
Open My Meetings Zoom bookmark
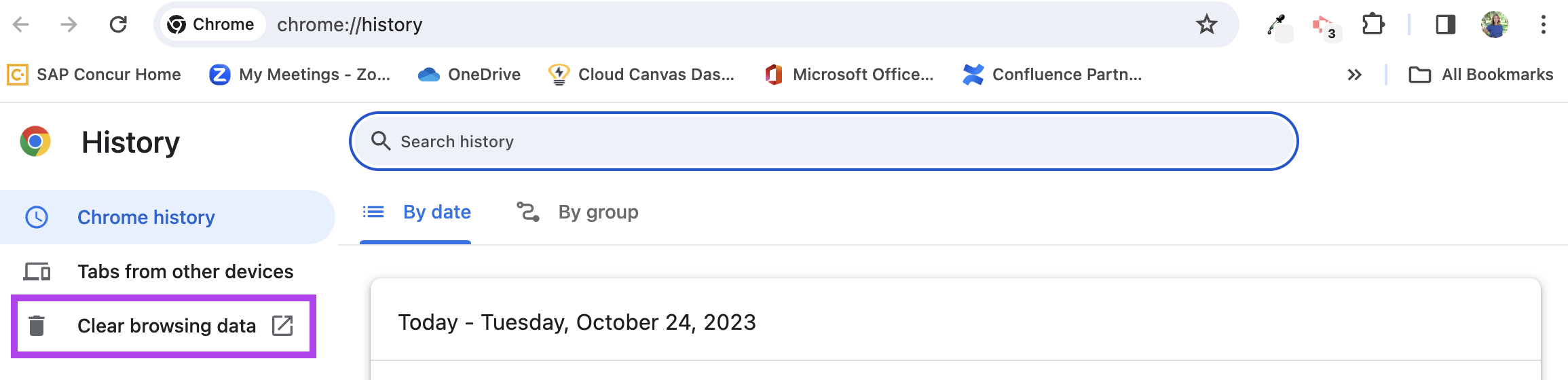(x=299, y=75)
